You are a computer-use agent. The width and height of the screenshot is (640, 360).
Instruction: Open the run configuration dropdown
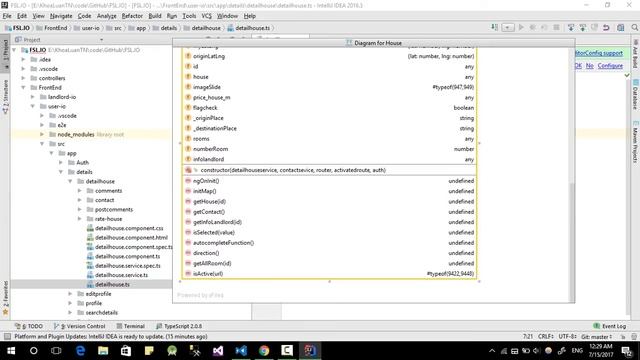508,27
